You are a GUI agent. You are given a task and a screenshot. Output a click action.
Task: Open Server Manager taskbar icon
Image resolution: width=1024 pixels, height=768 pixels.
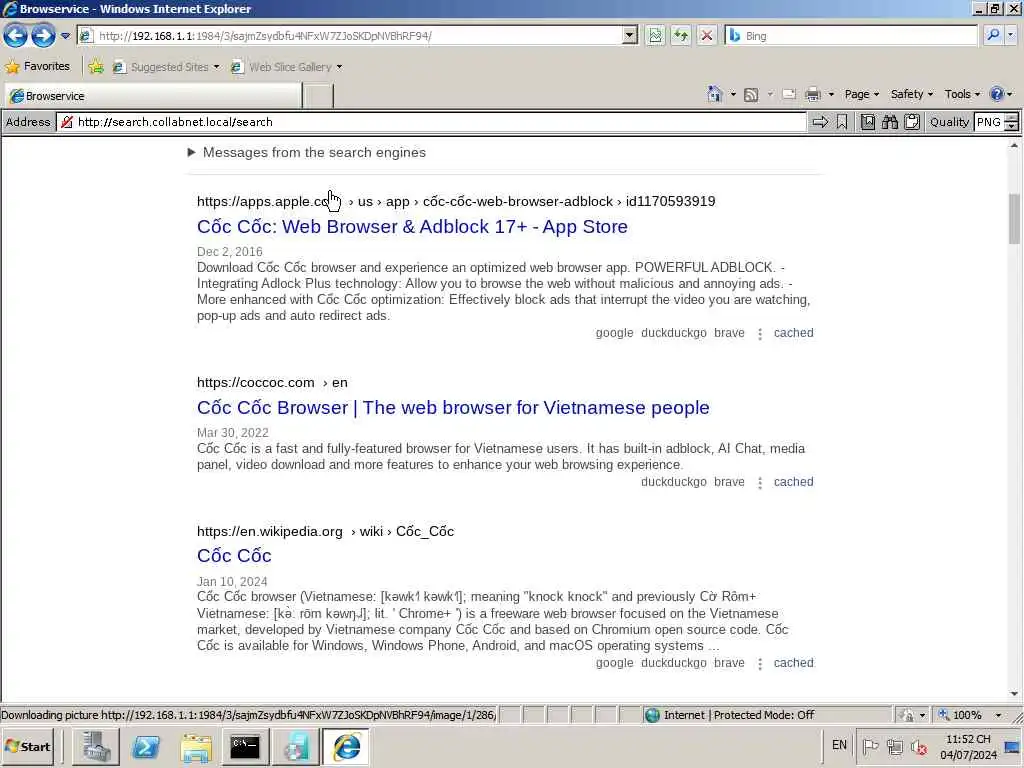[96, 746]
